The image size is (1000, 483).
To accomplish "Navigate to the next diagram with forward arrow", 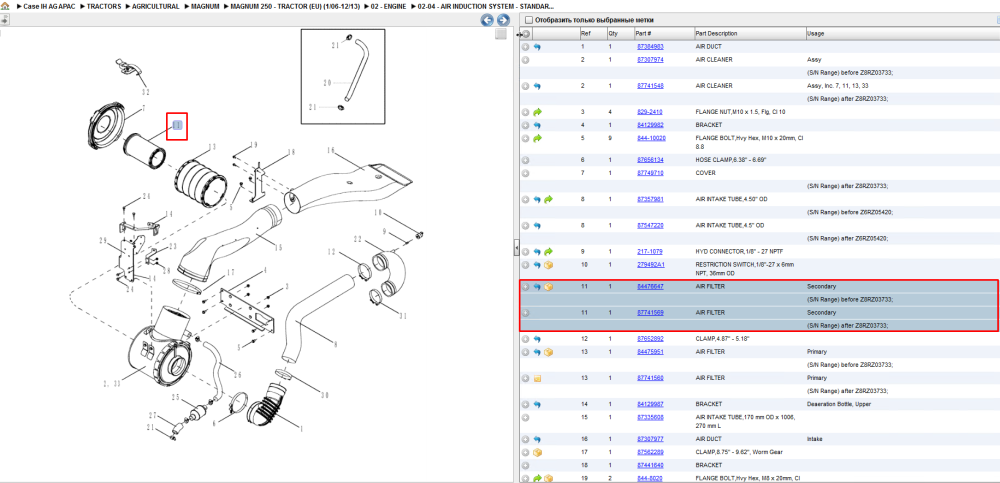I will click(503, 20).
